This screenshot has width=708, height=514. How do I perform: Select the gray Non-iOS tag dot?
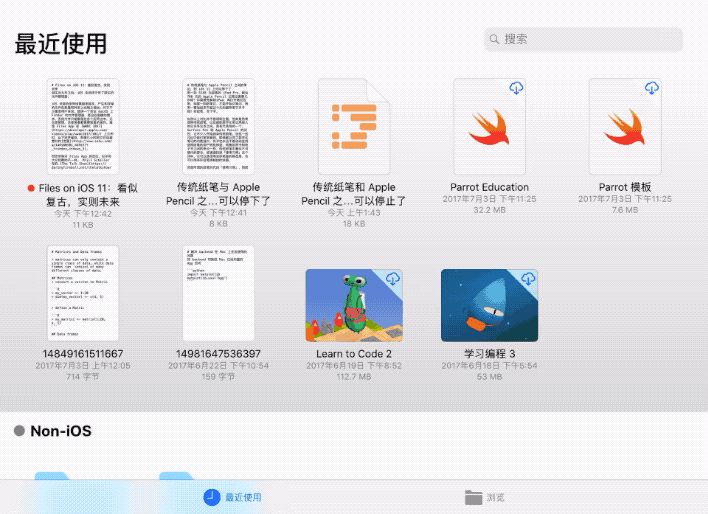point(19,430)
